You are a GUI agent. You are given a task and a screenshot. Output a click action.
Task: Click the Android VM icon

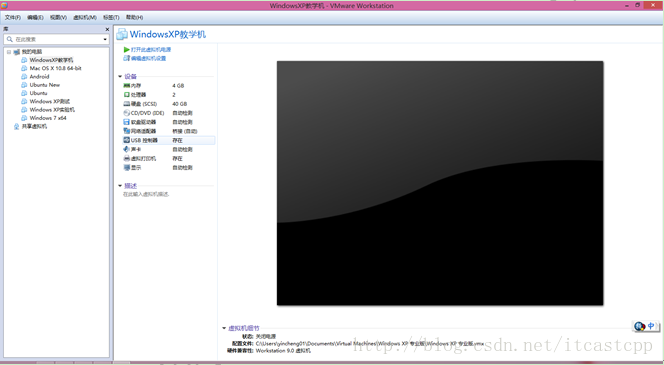click(24, 77)
